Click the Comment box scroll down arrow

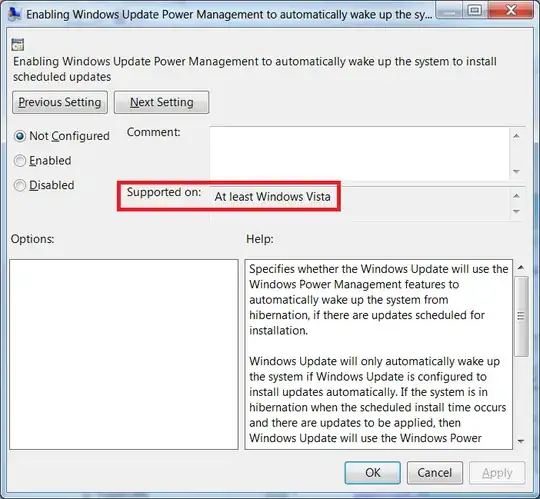click(x=516, y=171)
